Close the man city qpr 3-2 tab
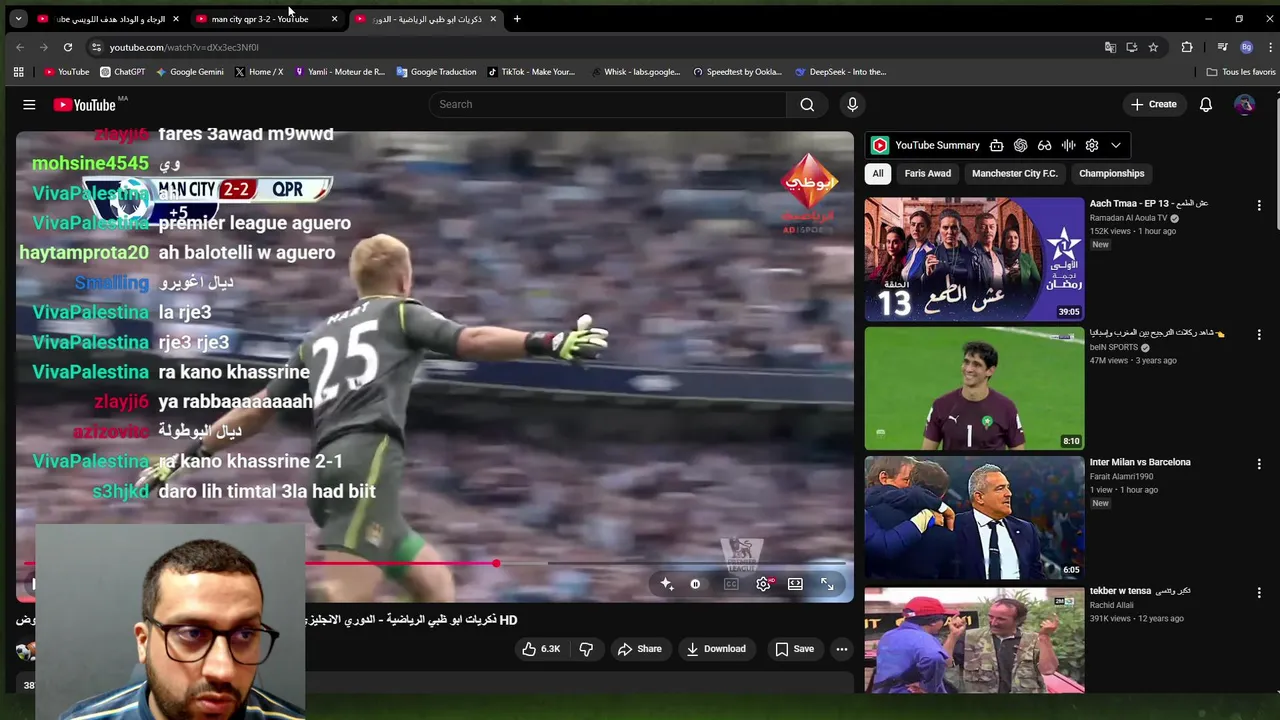Screen dimensions: 1280x720 pos(334,19)
